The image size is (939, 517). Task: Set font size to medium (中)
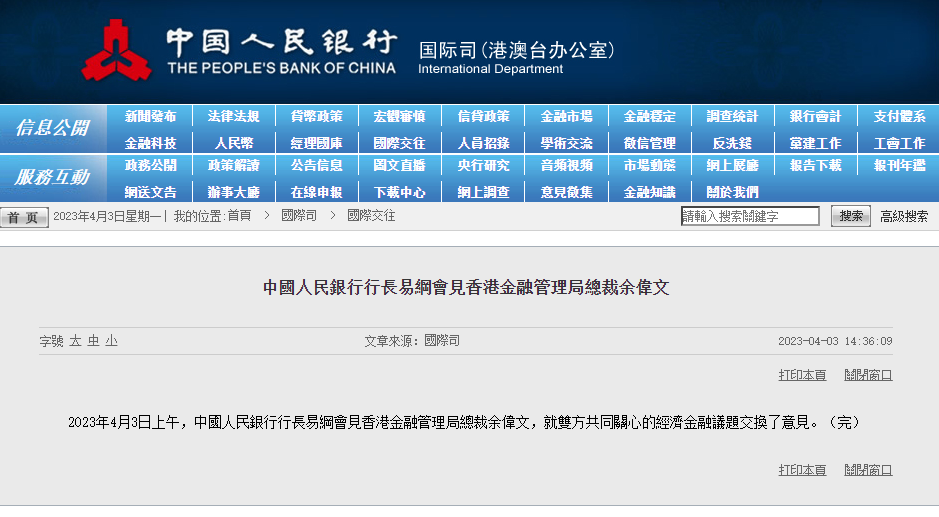pos(93,341)
